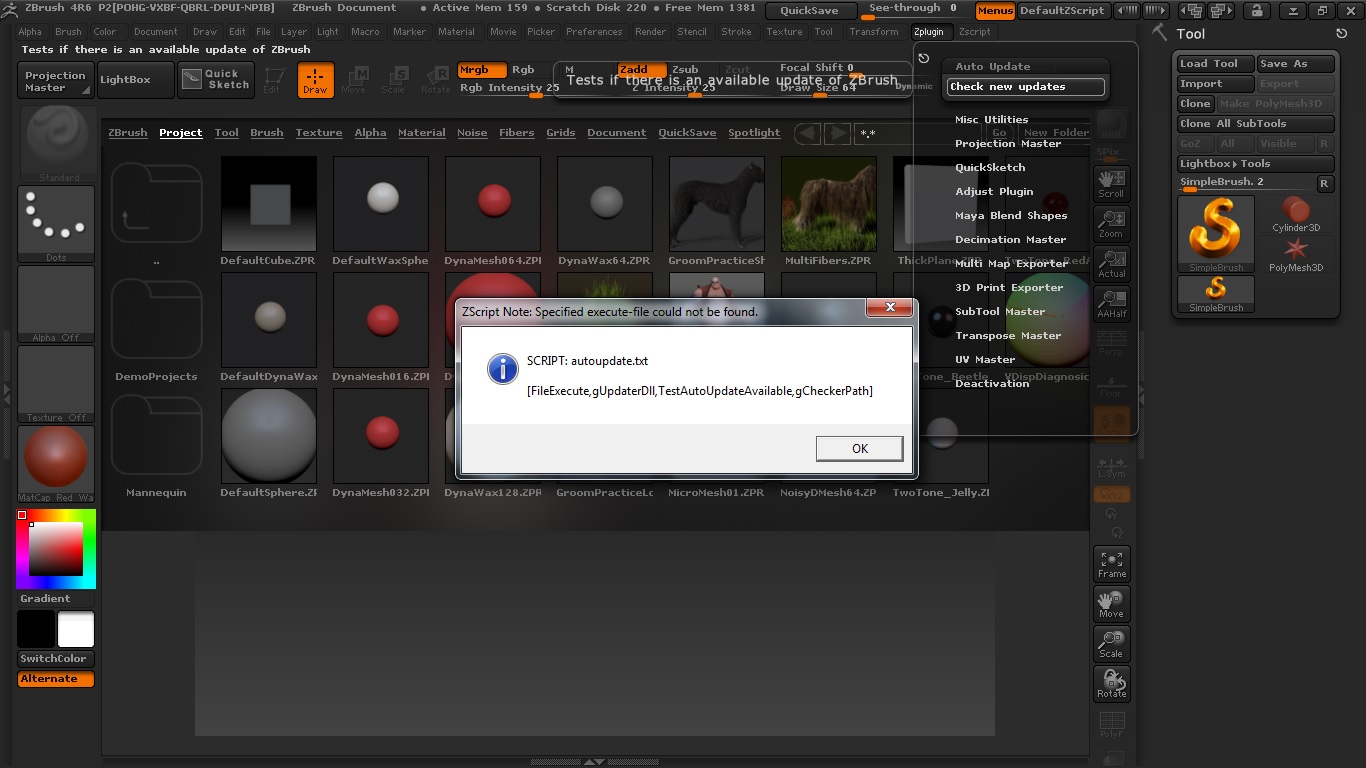The image size is (1366, 768).
Task: Open the Dots stroke type selector
Action: click(56, 224)
